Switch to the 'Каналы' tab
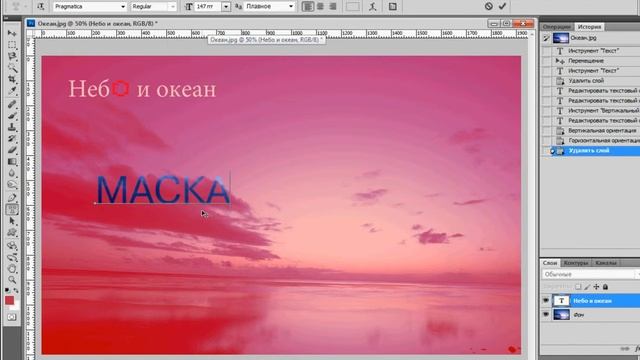The width and height of the screenshot is (640, 360). 606,262
